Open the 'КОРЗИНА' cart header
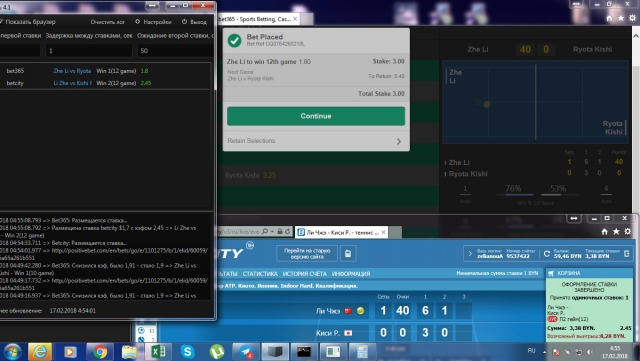The width and height of the screenshot is (640, 361). pos(589,273)
